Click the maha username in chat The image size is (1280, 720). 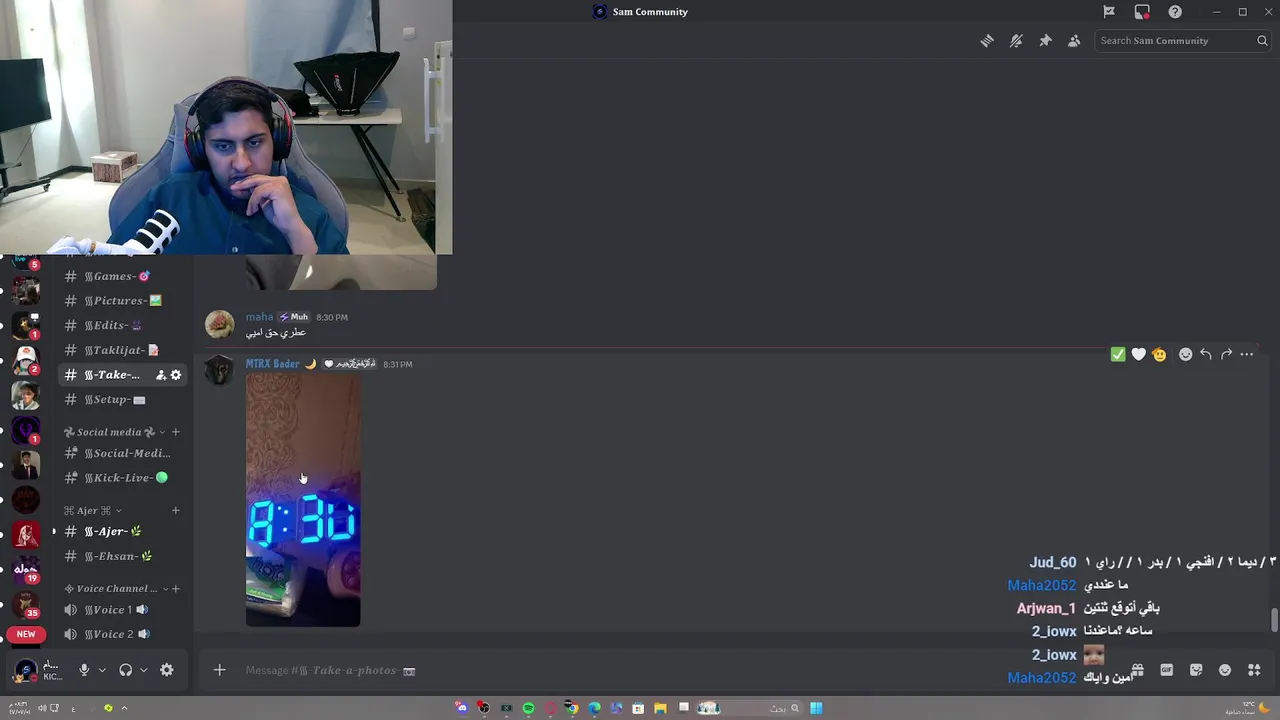[x=259, y=317]
